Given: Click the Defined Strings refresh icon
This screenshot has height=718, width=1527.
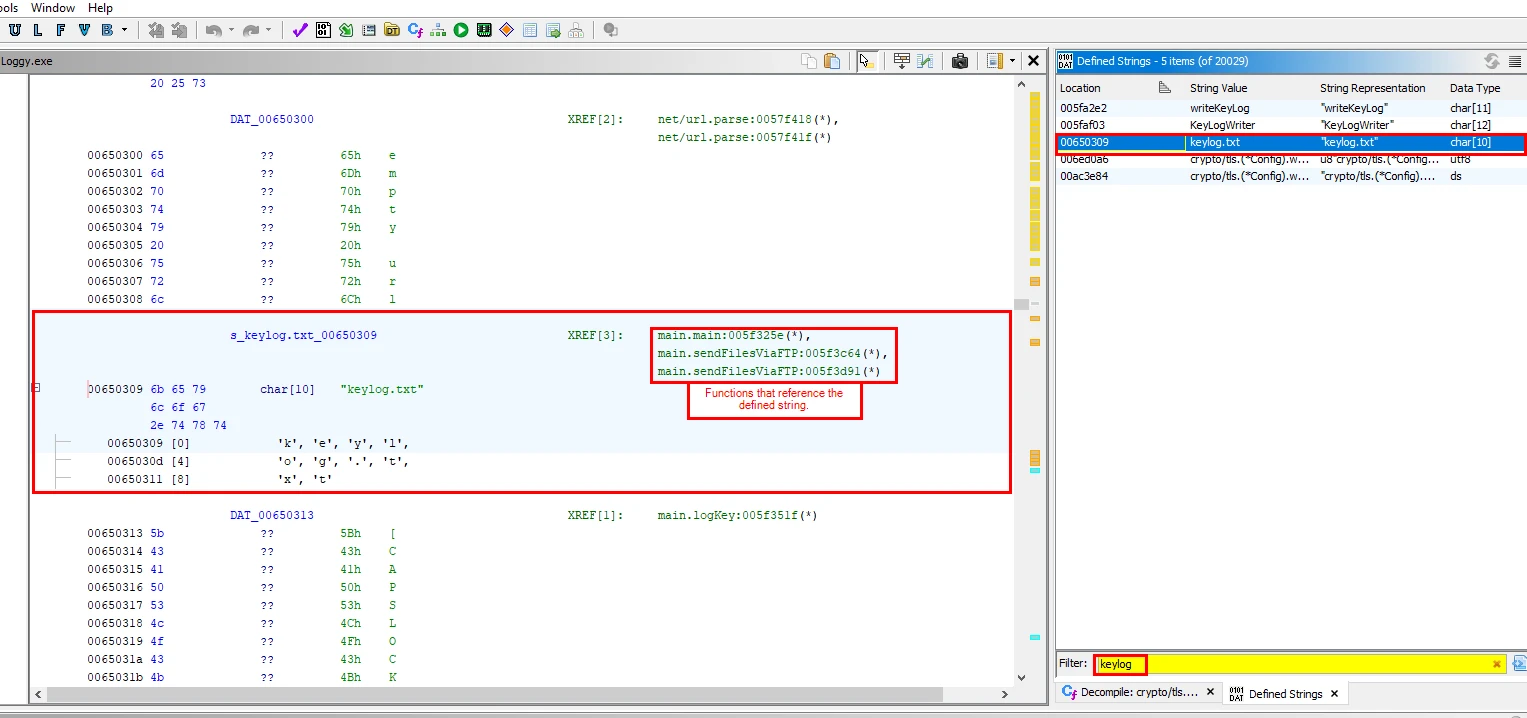Looking at the screenshot, I should click(x=1492, y=61).
